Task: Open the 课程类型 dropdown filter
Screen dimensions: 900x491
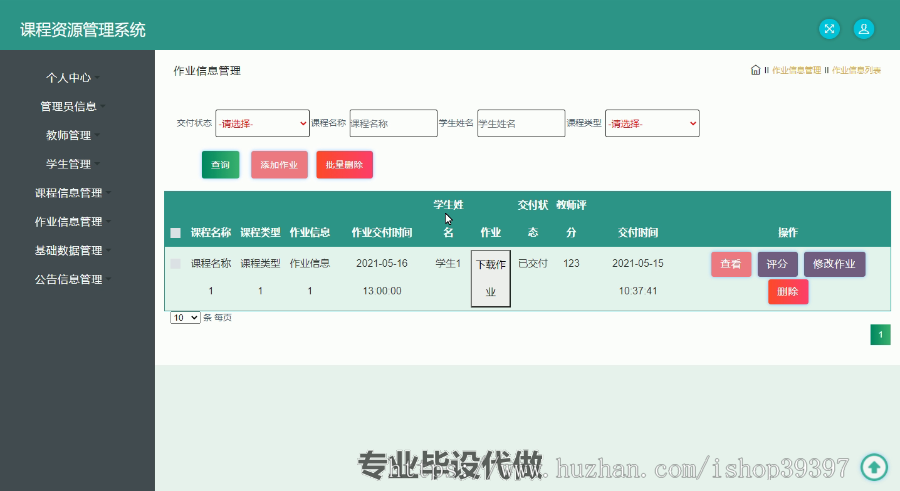Action: click(x=652, y=123)
